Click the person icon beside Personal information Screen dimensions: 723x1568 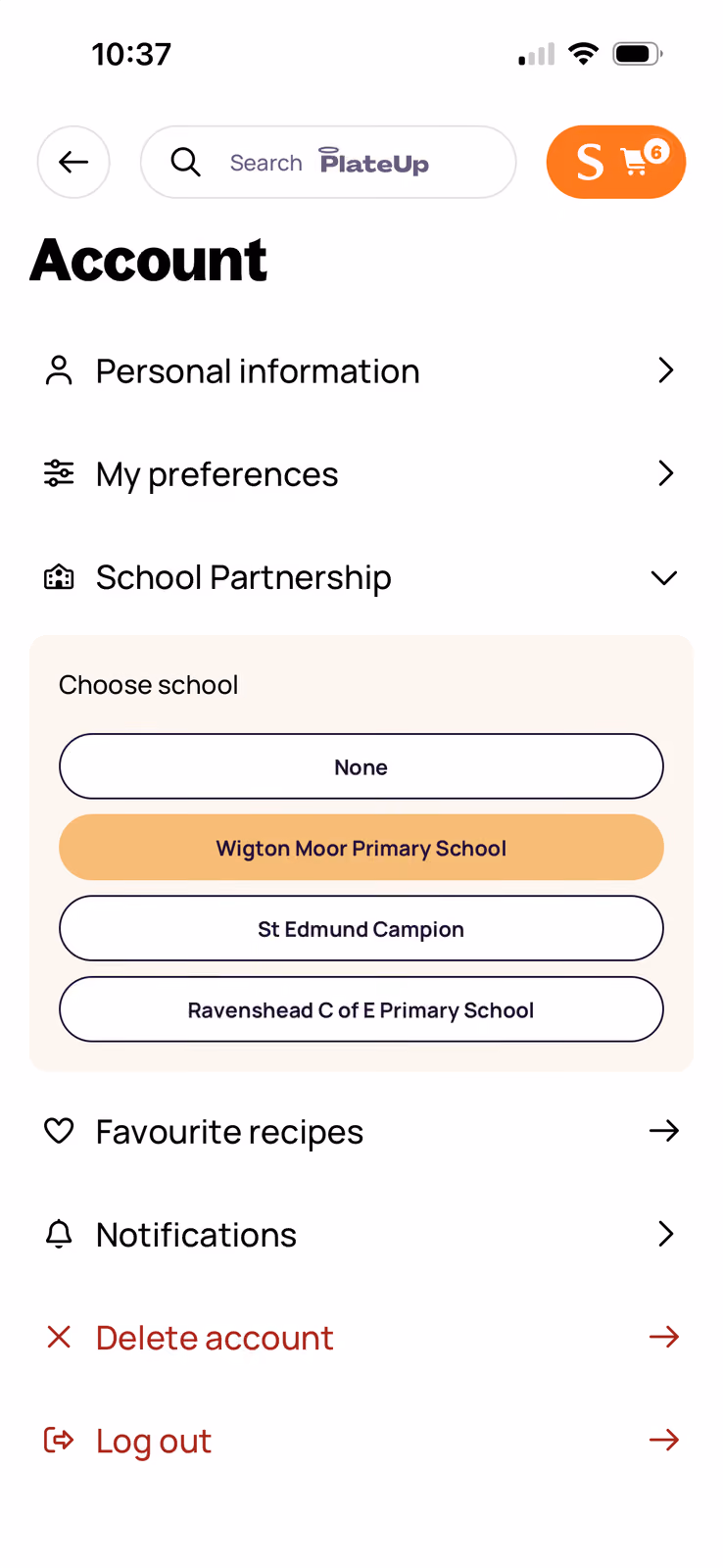(x=59, y=371)
